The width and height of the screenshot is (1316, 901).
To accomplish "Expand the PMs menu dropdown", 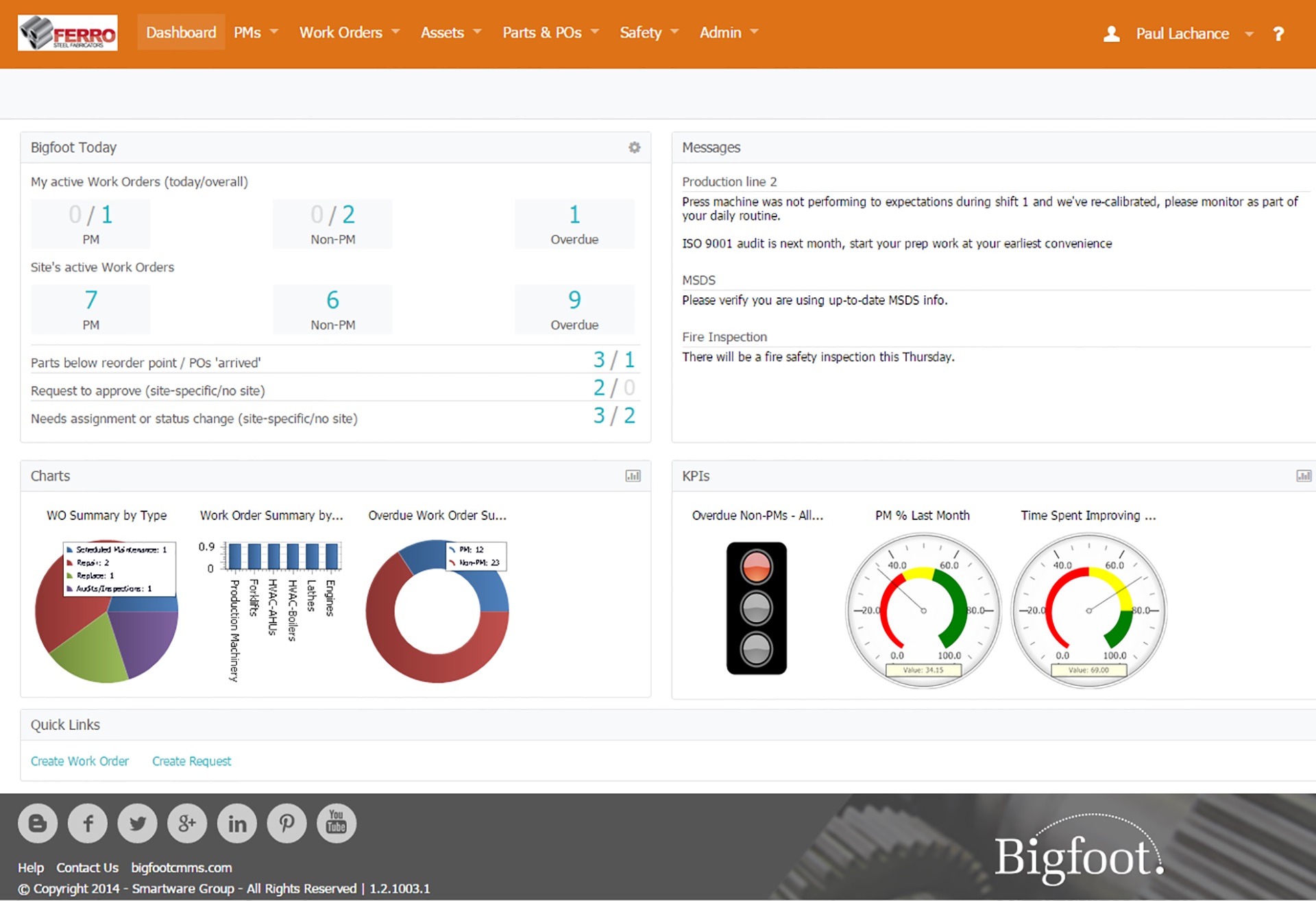I will point(256,32).
